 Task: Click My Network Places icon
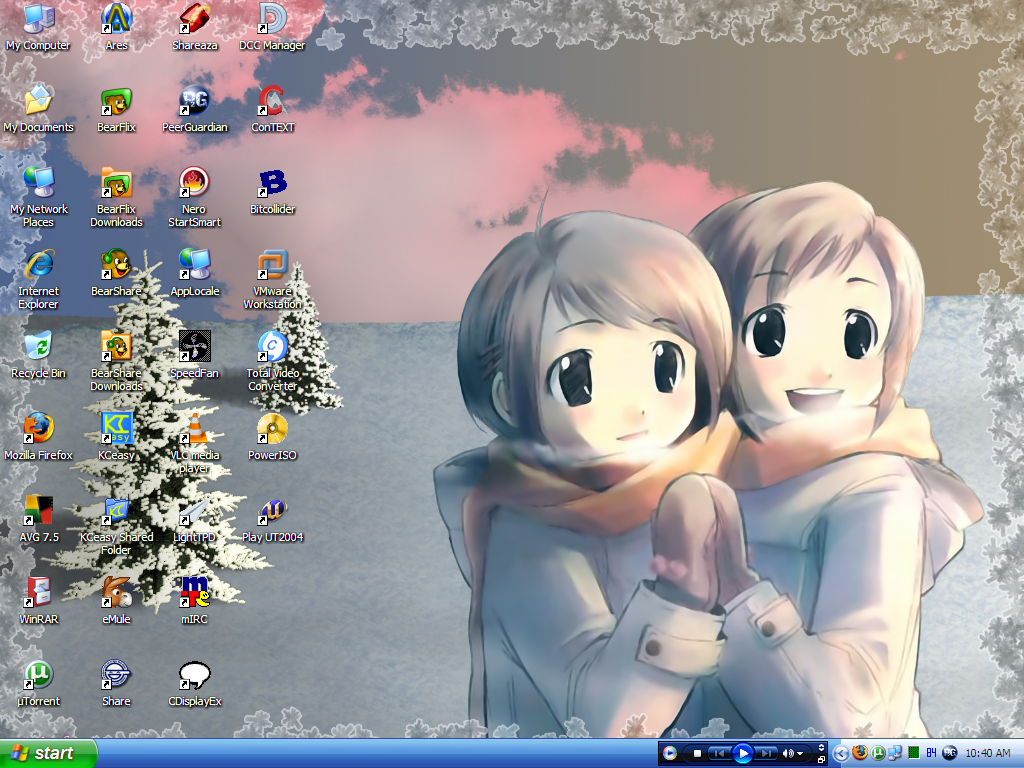pyautogui.click(x=39, y=197)
